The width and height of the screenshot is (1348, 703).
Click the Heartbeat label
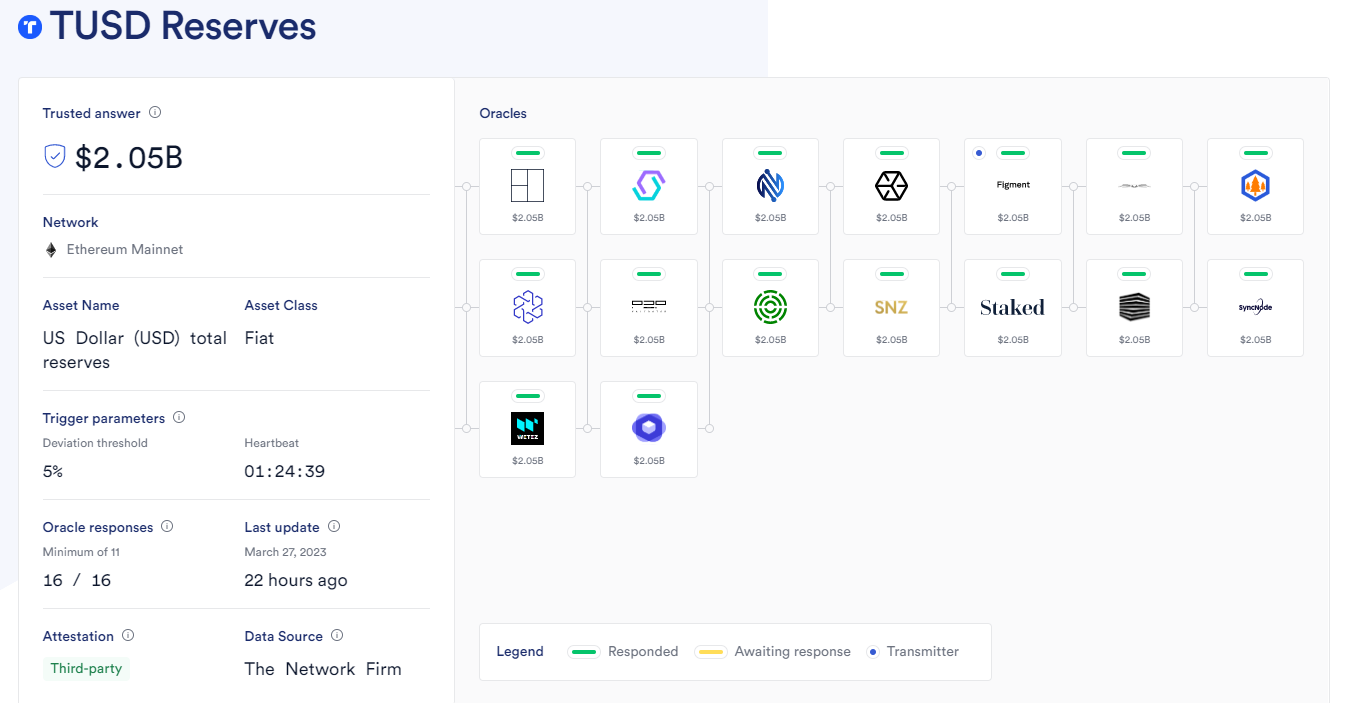click(x=272, y=443)
